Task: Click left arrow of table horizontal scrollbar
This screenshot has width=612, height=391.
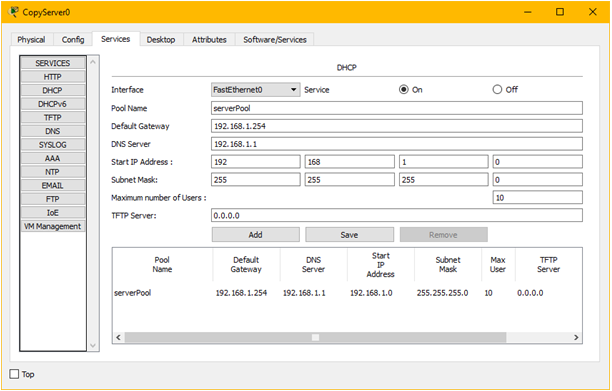Action: [x=119, y=338]
